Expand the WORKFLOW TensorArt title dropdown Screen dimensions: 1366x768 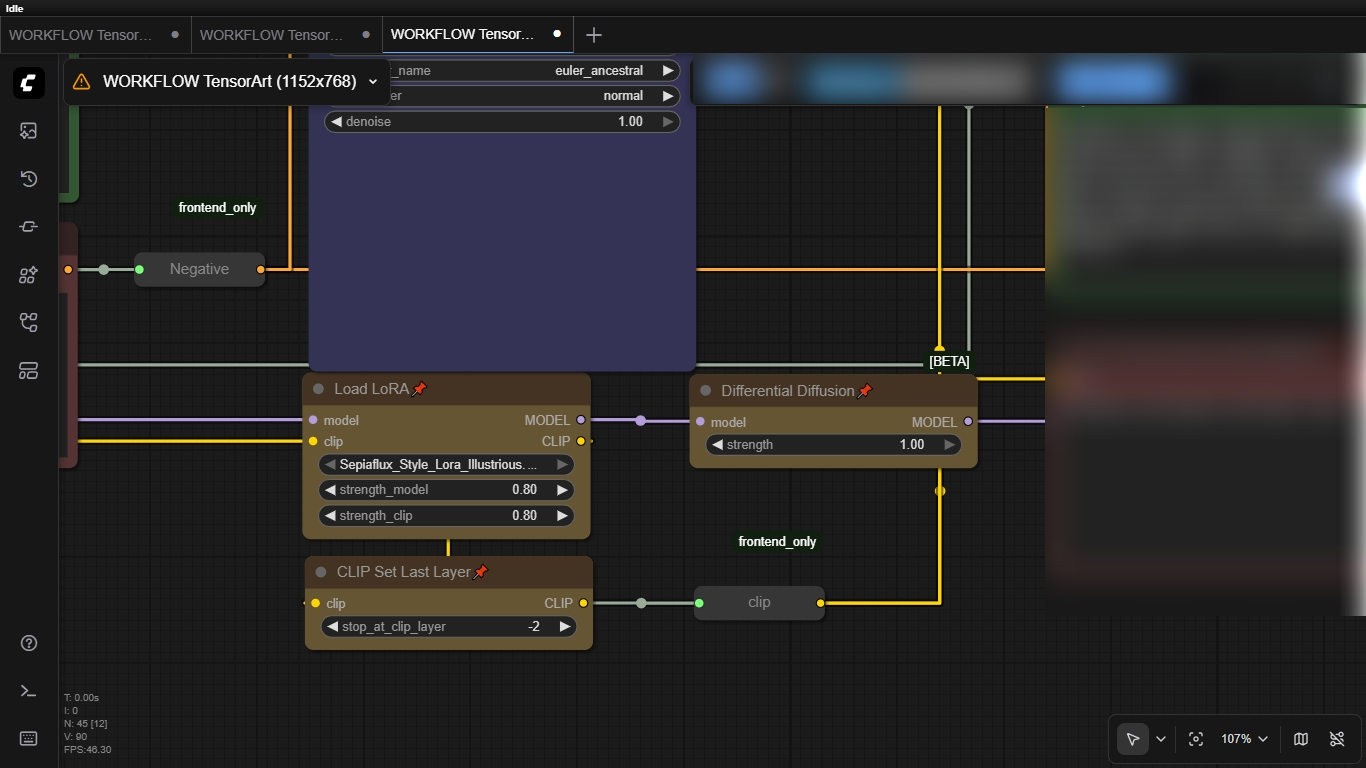click(373, 82)
